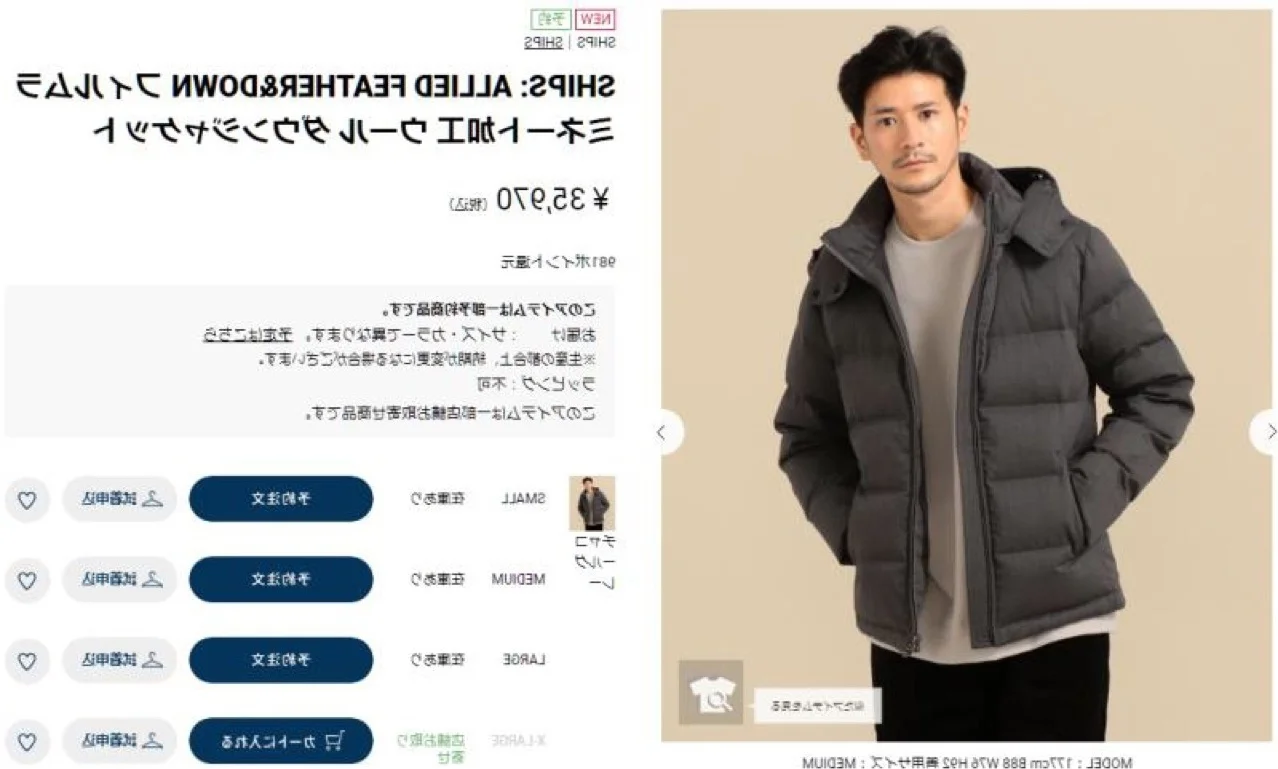Favorite the SMALL size with heart icon
The image size is (1278, 769).
coord(27,499)
